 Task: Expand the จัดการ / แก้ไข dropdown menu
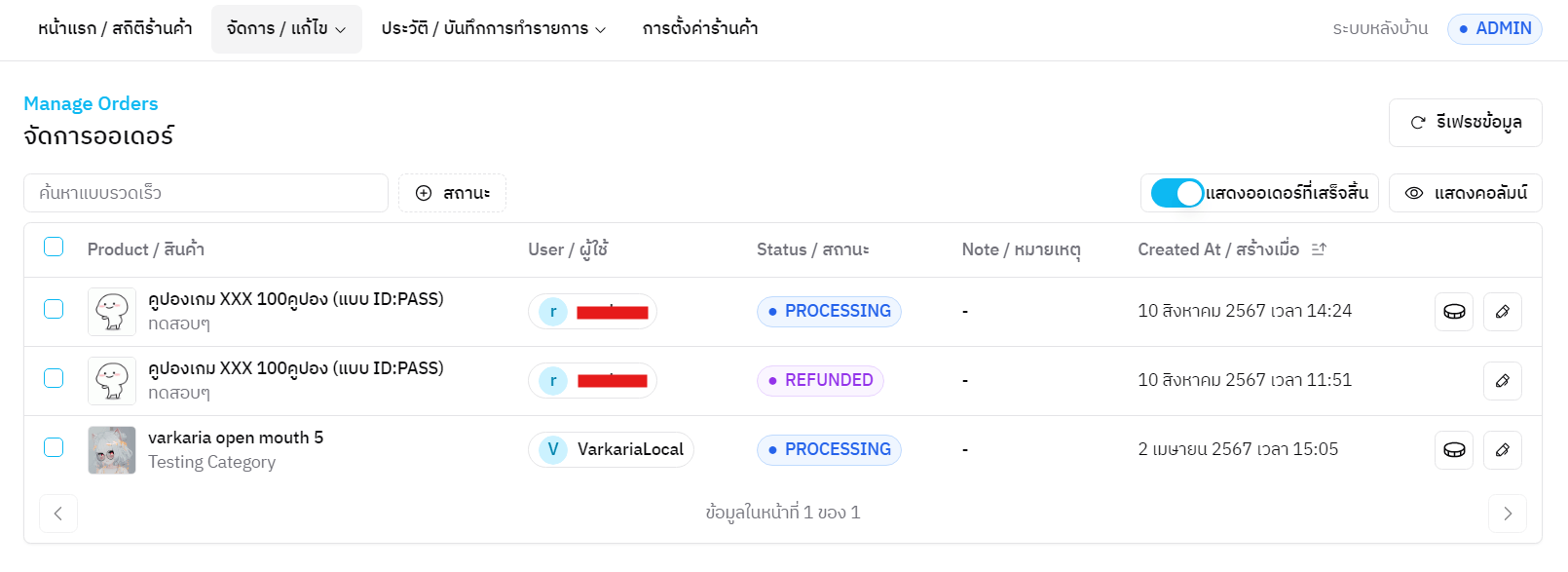[x=286, y=29]
